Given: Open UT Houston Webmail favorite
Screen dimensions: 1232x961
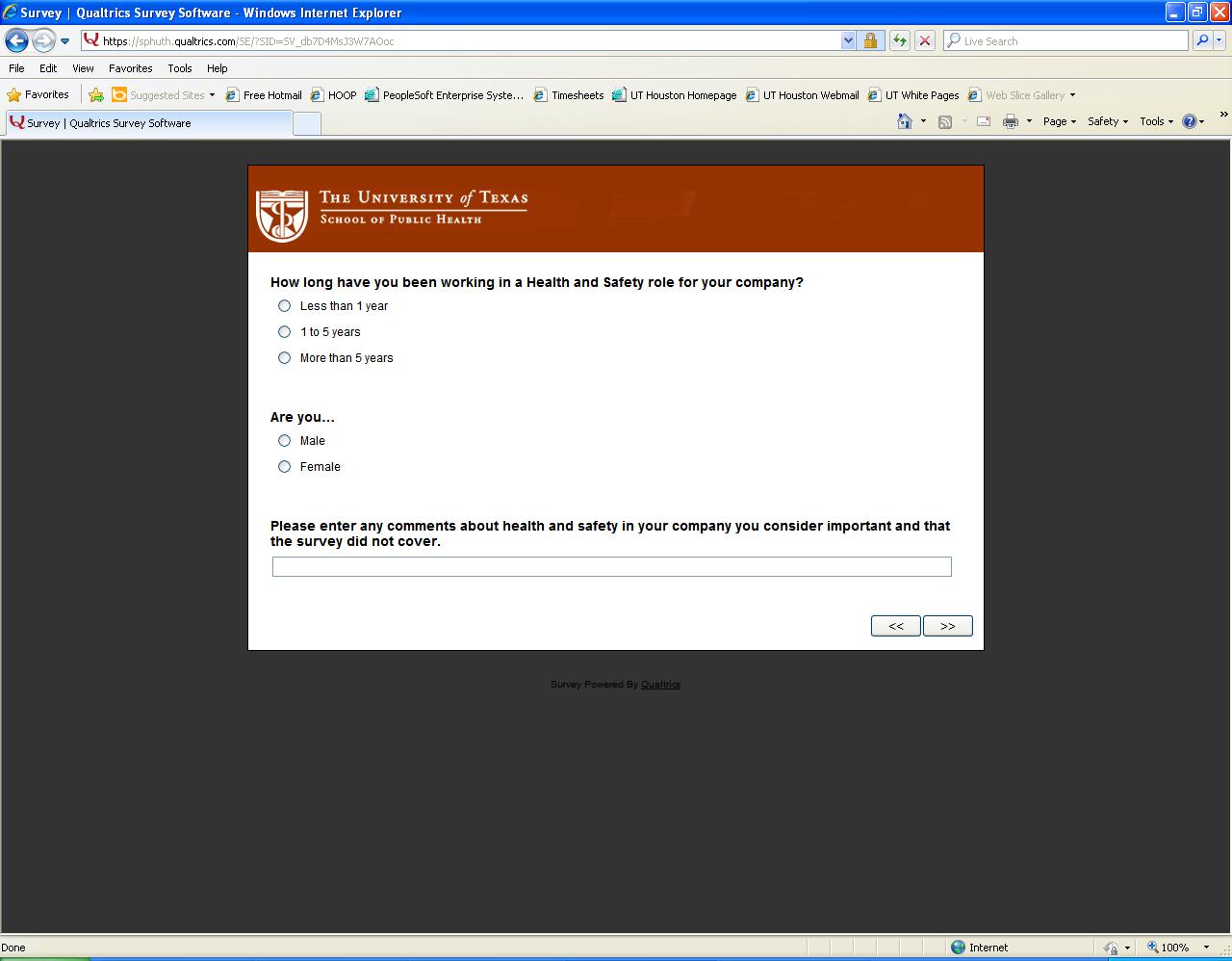Looking at the screenshot, I should 803,94.
